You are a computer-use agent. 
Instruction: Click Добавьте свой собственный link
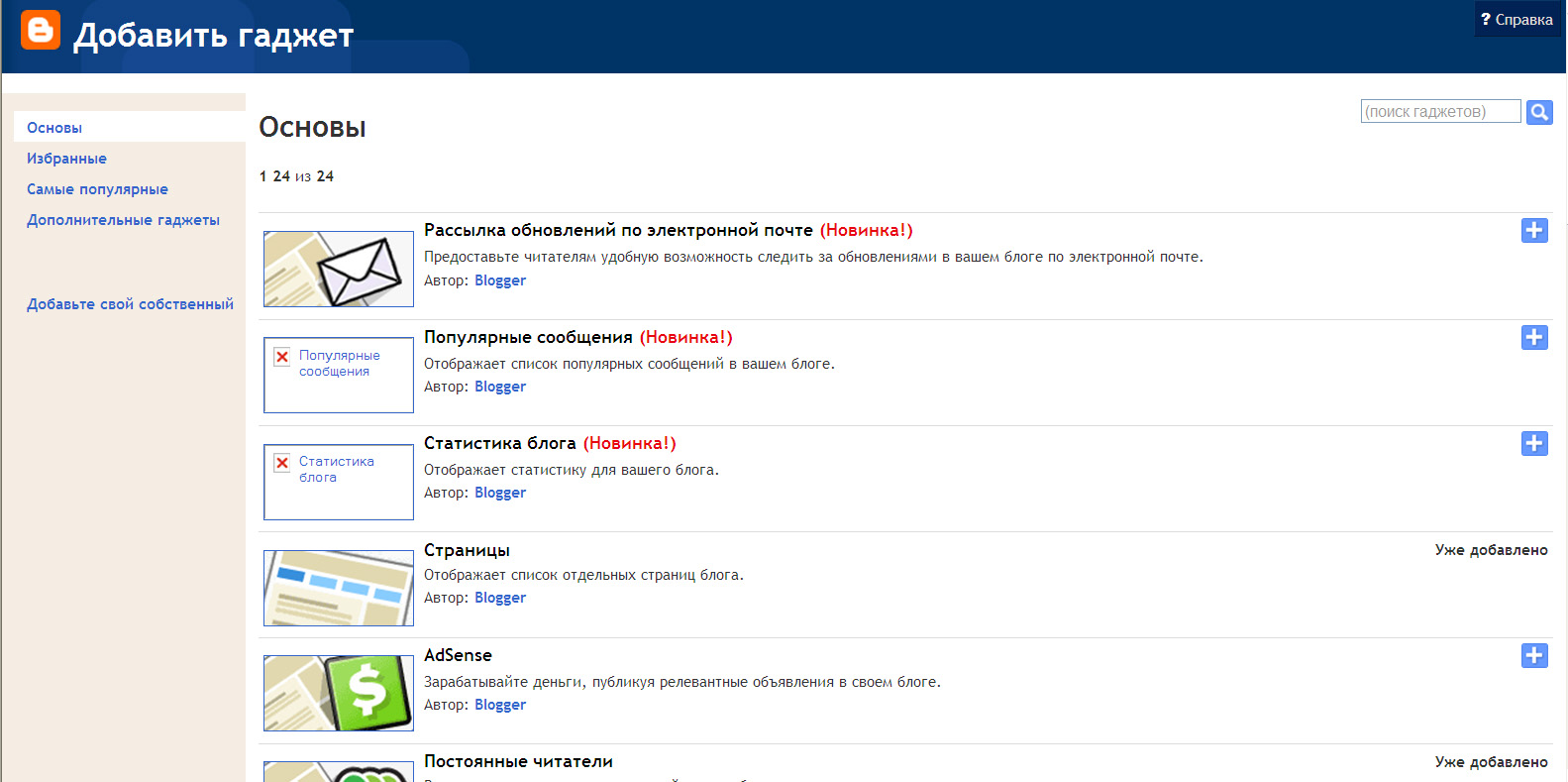130,304
